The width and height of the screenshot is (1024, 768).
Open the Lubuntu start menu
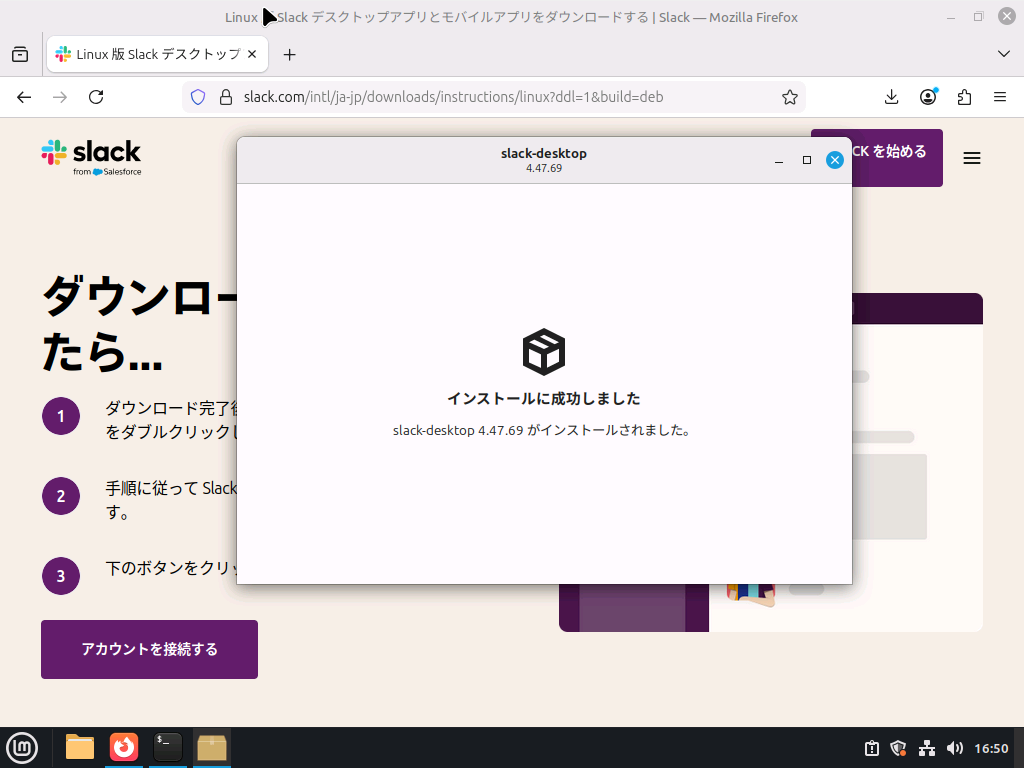22,747
